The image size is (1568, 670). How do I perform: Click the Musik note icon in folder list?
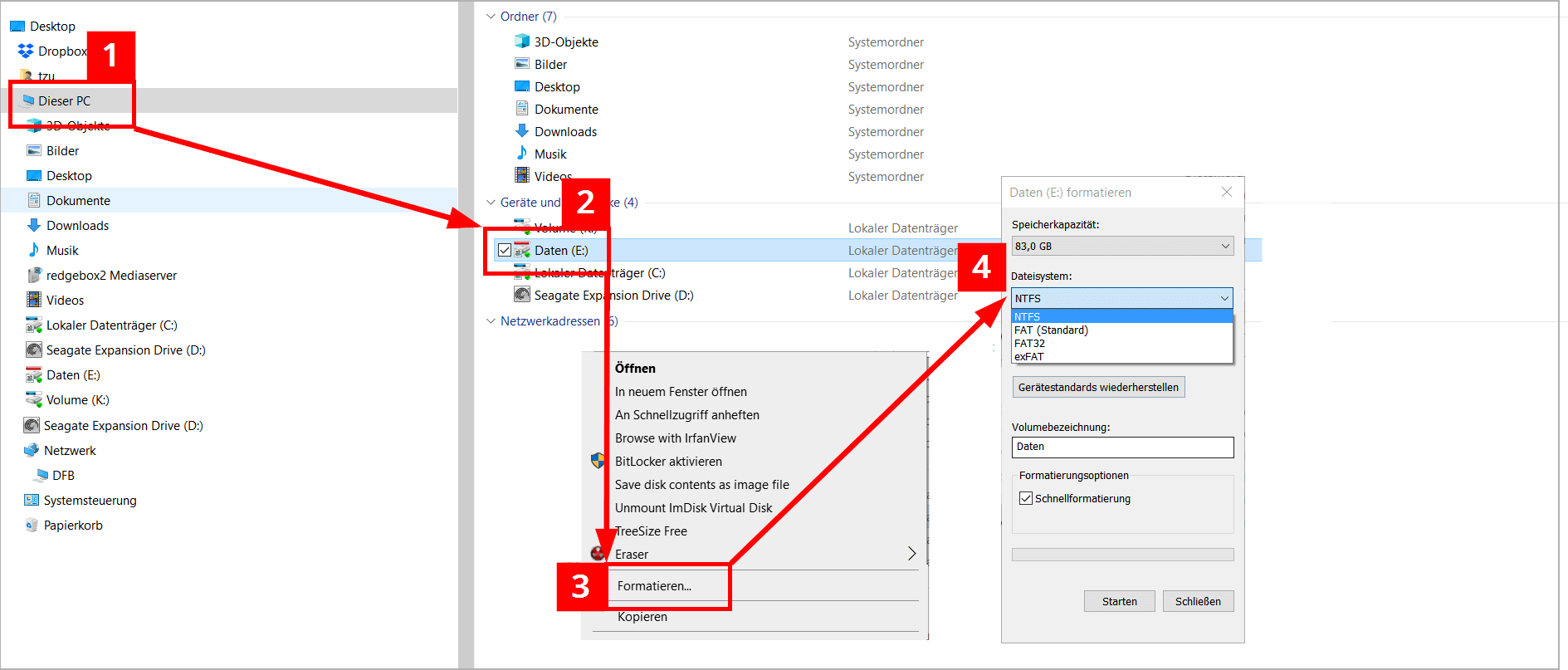[x=522, y=154]
